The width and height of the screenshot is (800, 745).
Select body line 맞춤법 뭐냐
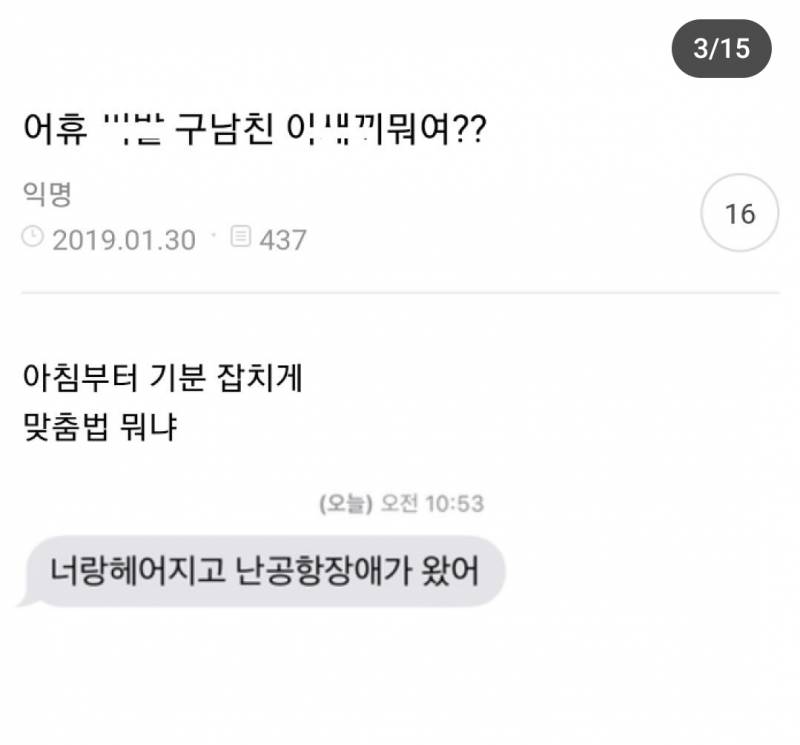coord(100,427)
